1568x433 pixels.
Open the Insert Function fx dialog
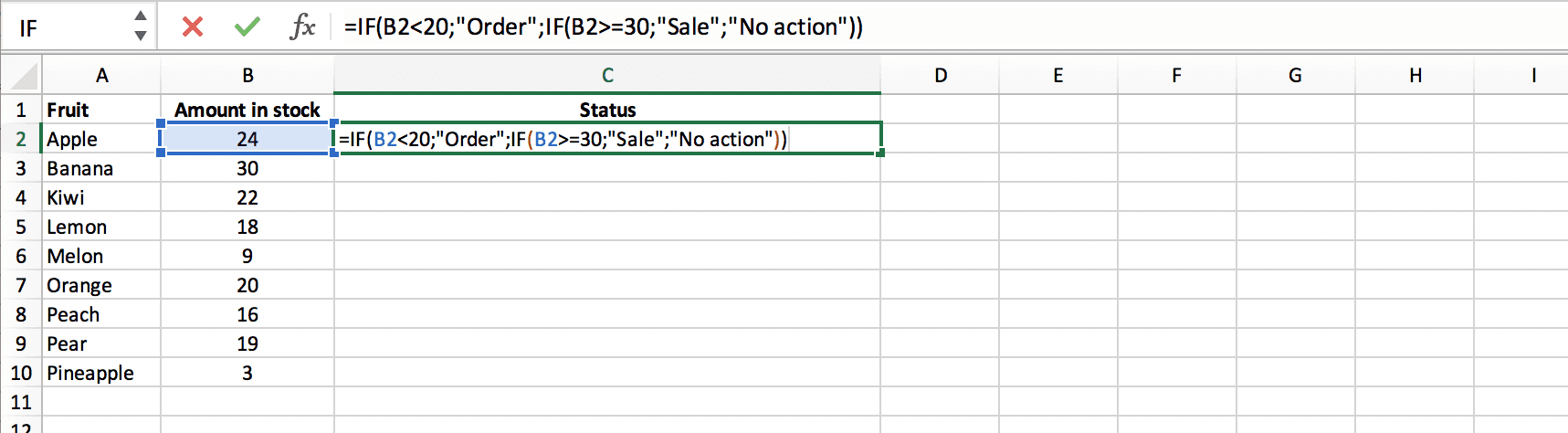tap(302, 26)
